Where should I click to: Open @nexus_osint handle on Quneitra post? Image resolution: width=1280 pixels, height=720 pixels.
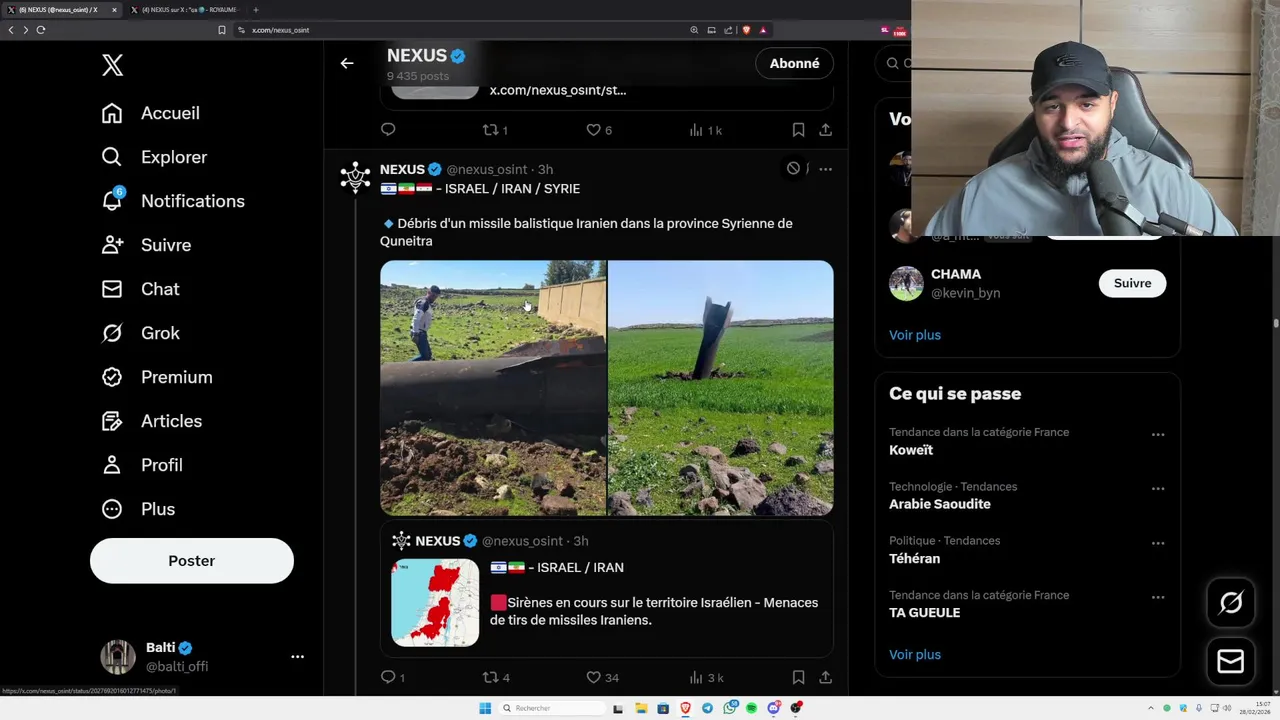(486, 169)
